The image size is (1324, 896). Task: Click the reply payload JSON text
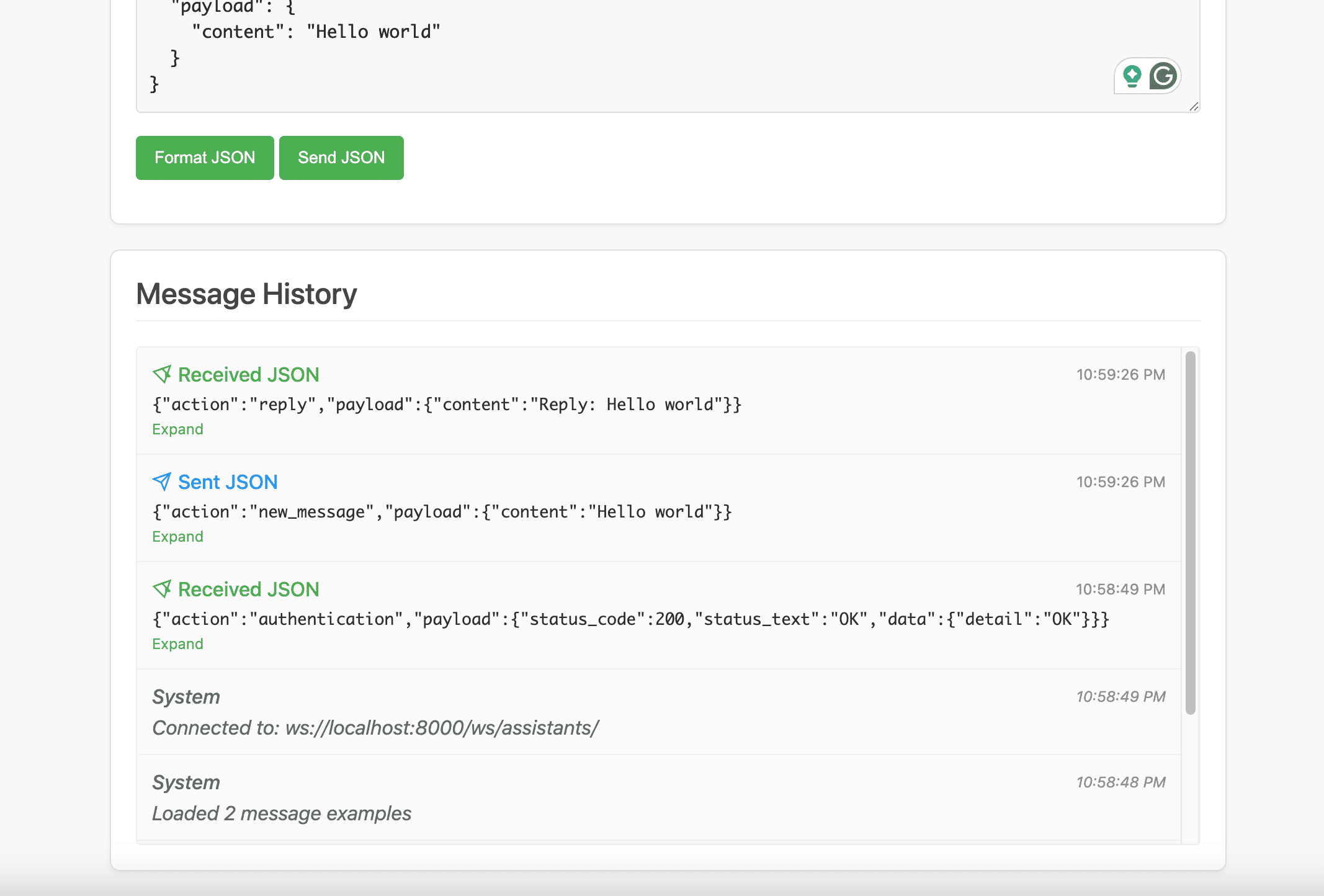(447, 405)
